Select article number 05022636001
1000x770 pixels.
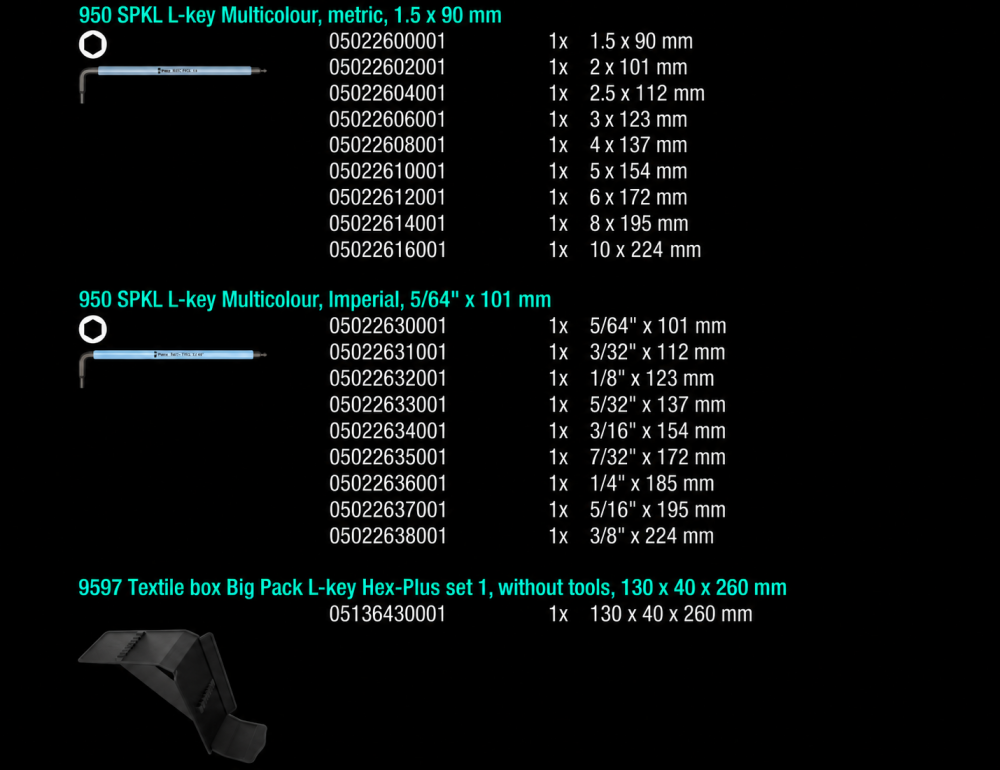point(387,483)
